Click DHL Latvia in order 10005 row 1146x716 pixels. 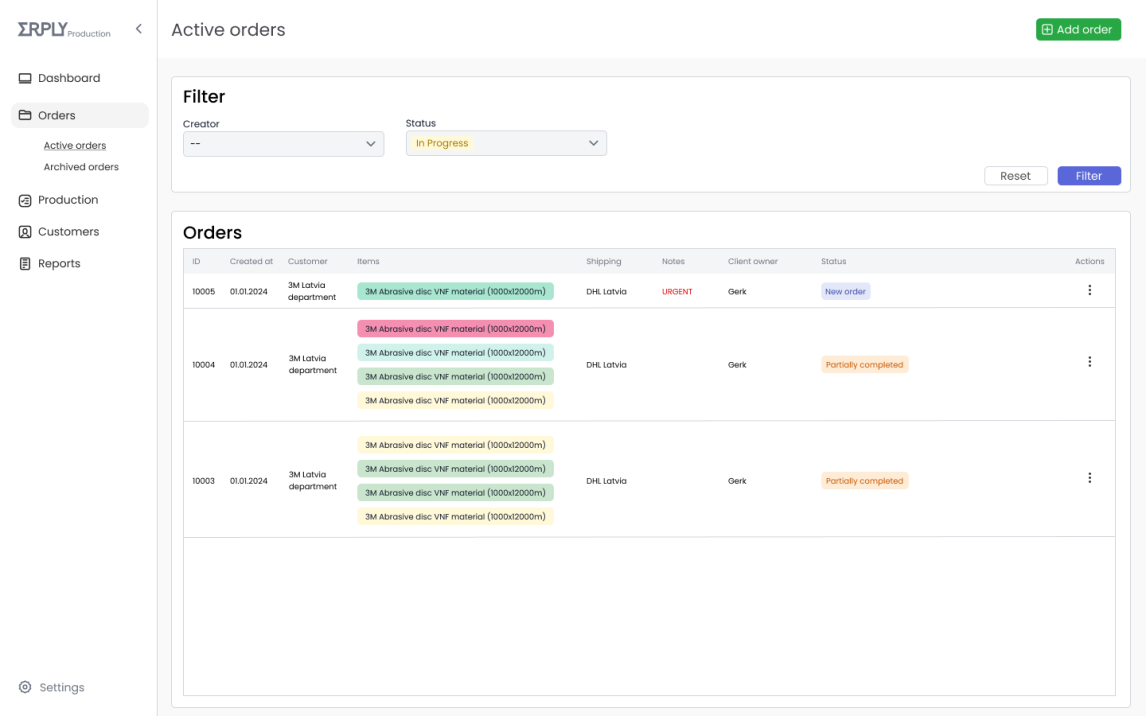pyautogui.click(x=606, y=292)
